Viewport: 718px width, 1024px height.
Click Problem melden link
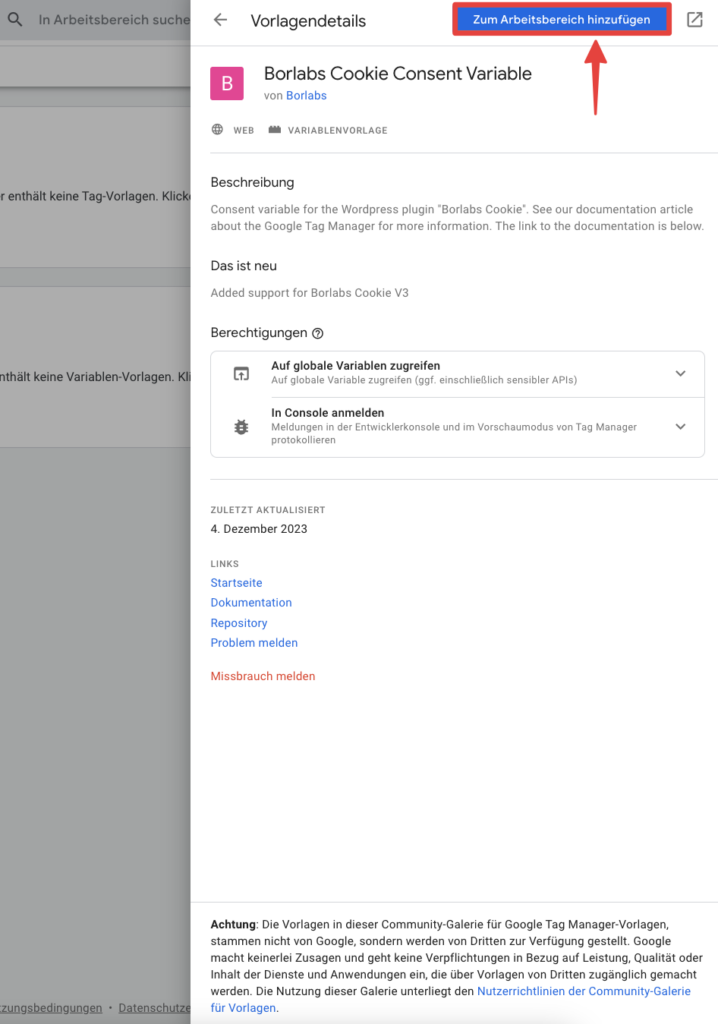[x=253, y=643]
